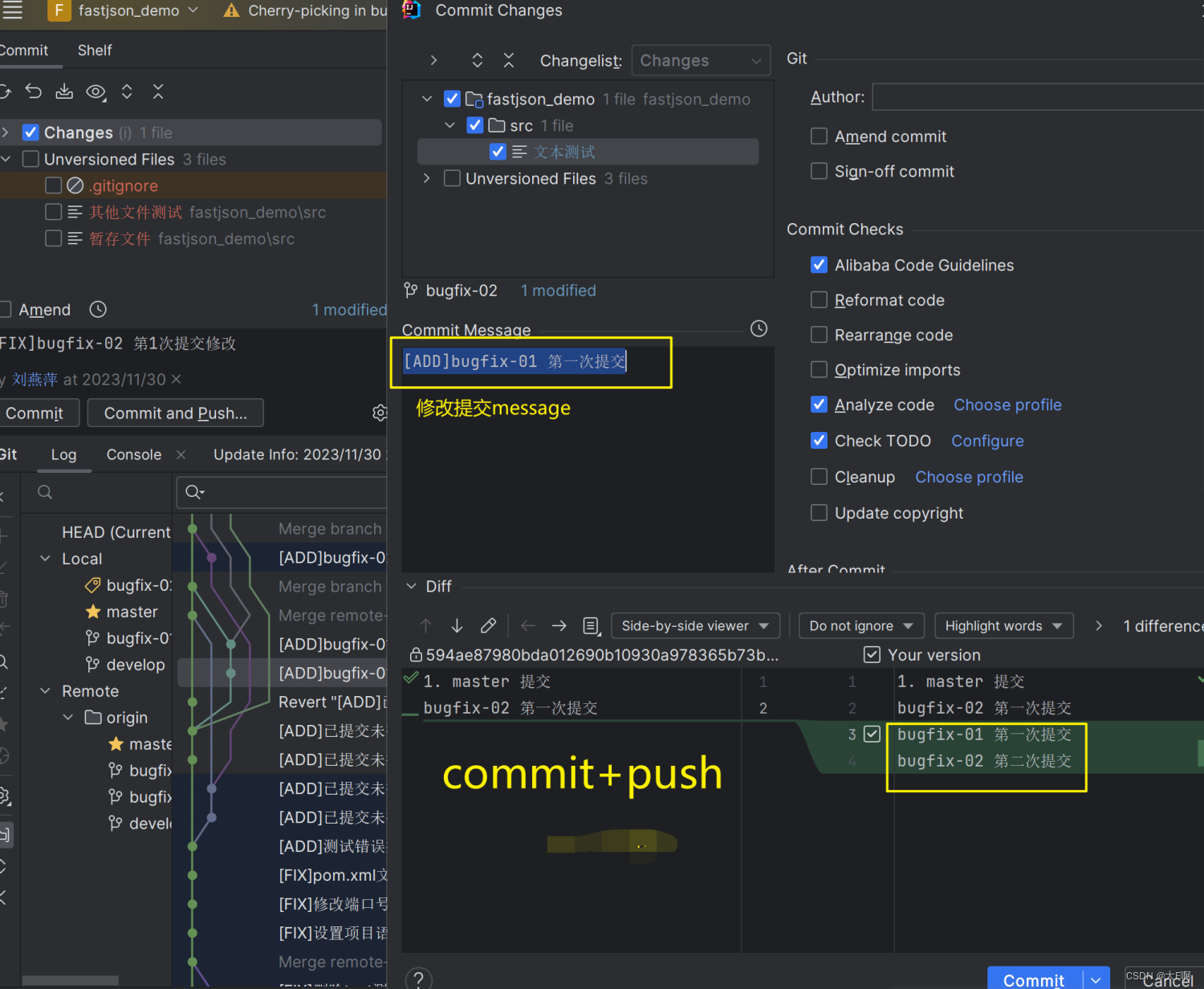The width and height of the screenshot is (1204, 989).
Task: Click the rollback (undo) icon in the Commit toolbar
Action: click(x=33, y=92)
